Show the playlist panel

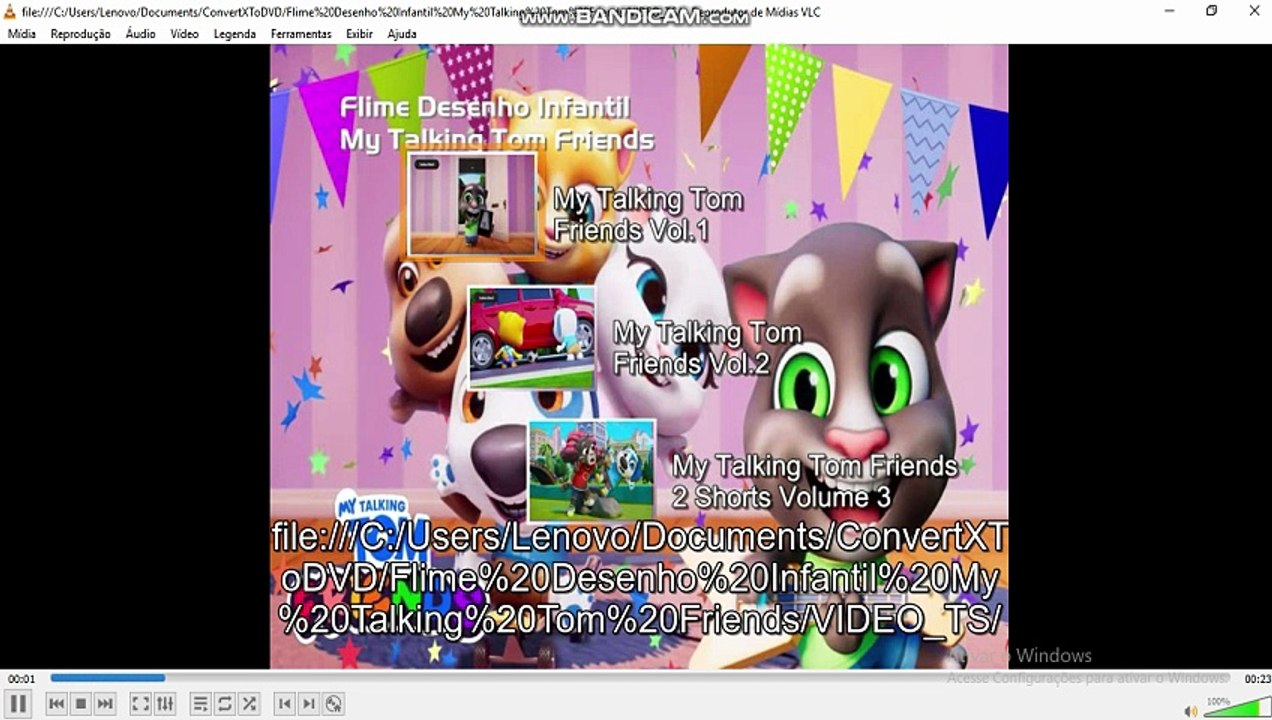coord(200,704)
